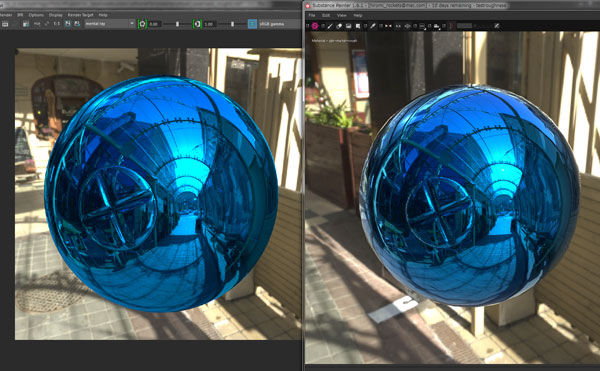Adjust the exposure slider handle

177,24
